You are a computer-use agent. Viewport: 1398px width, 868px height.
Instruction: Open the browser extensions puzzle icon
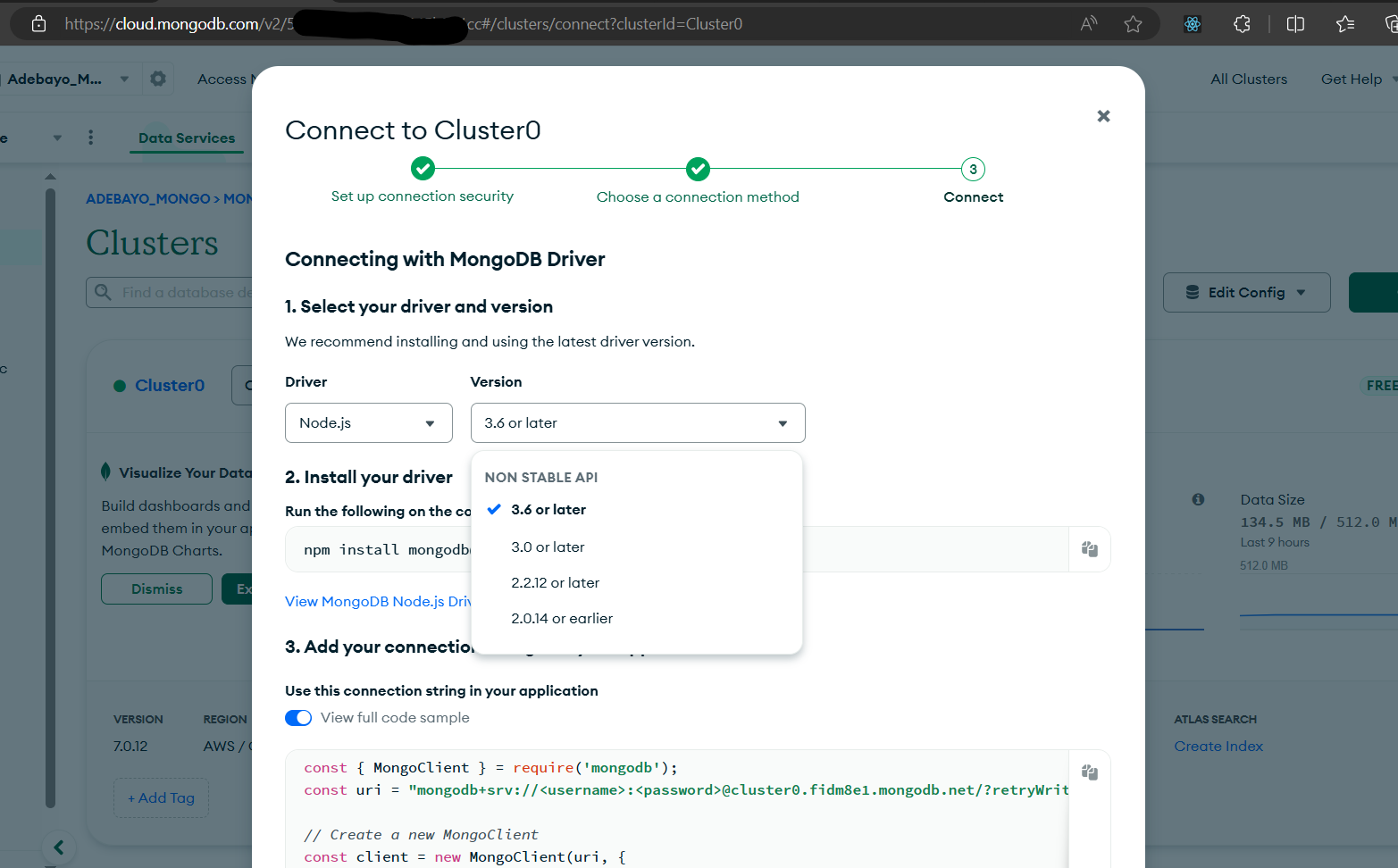pos(1242,24)
